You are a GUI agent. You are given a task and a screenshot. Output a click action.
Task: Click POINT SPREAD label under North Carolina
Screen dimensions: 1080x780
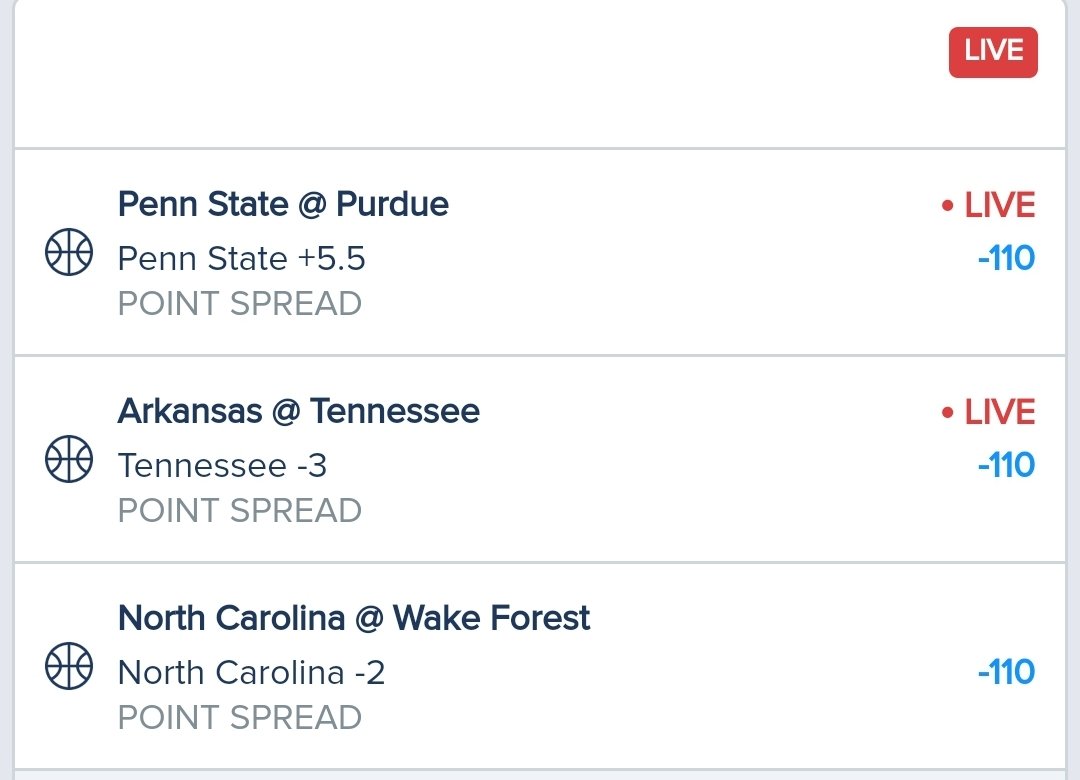pos(240,717)
